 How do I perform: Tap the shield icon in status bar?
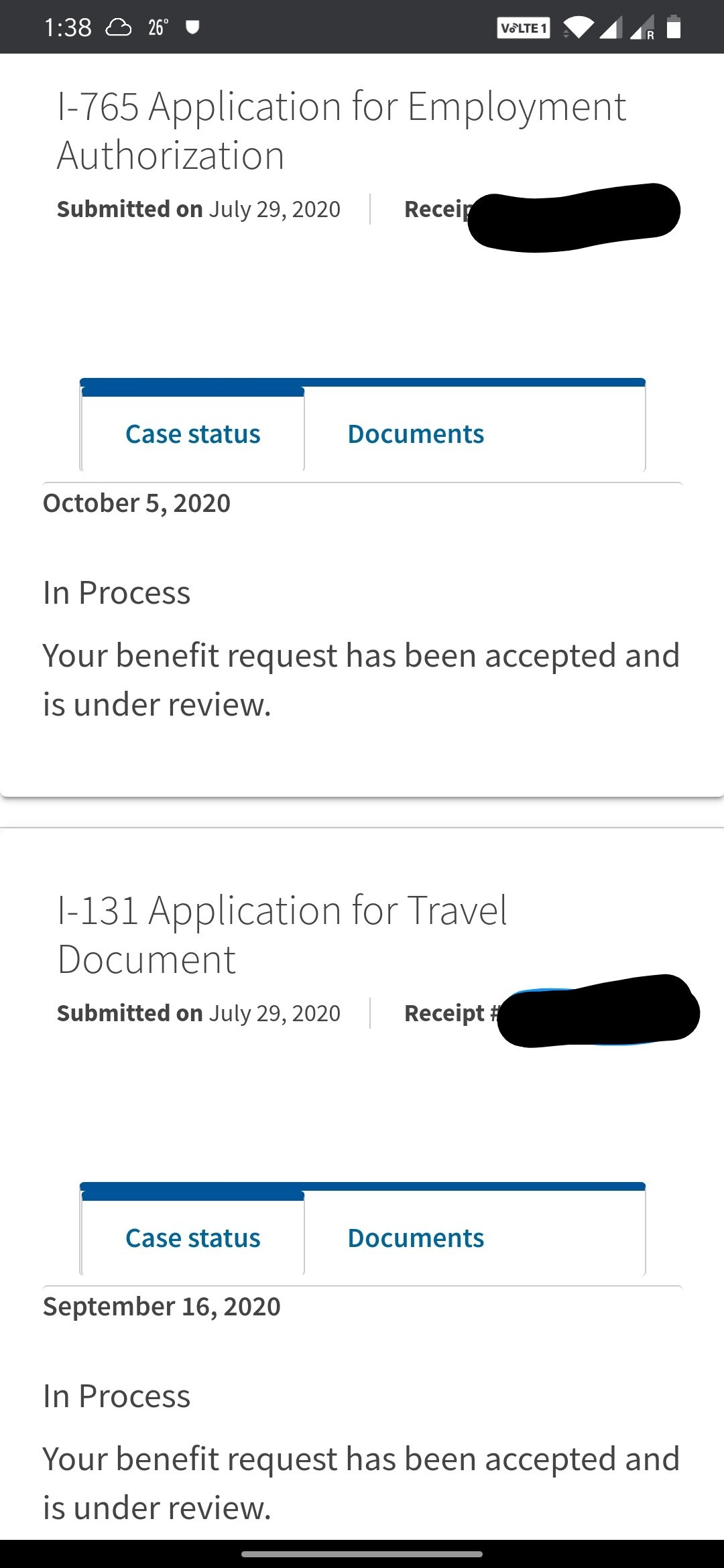192,27
